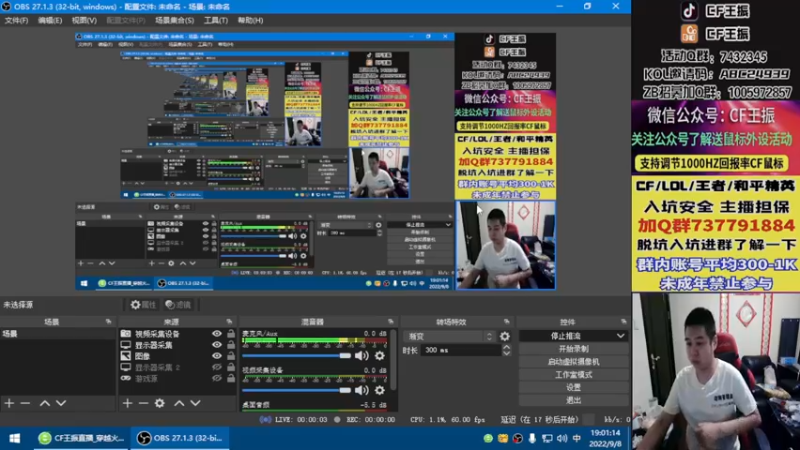Toggle the lock on 显示器采集 source
This screenshot has height=450, width=800.
coord(231,345)
